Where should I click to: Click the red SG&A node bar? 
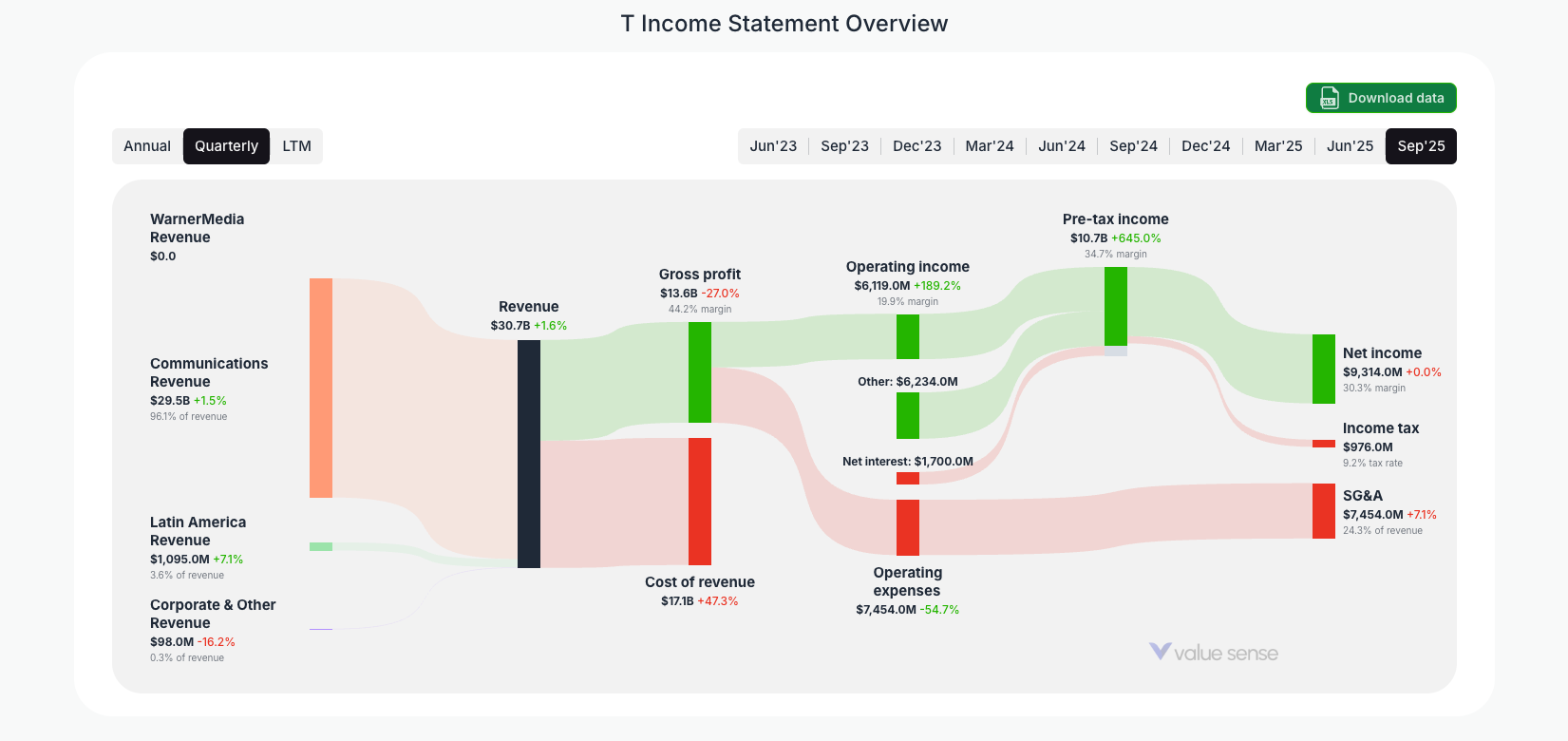click(x=1323, y=512)
